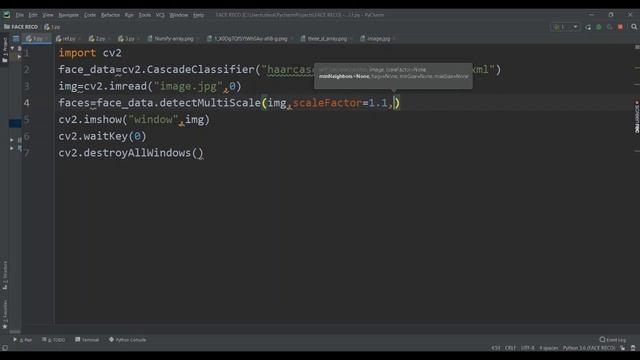
Task: Click line number 4 in the gutter
Action: 27,103
